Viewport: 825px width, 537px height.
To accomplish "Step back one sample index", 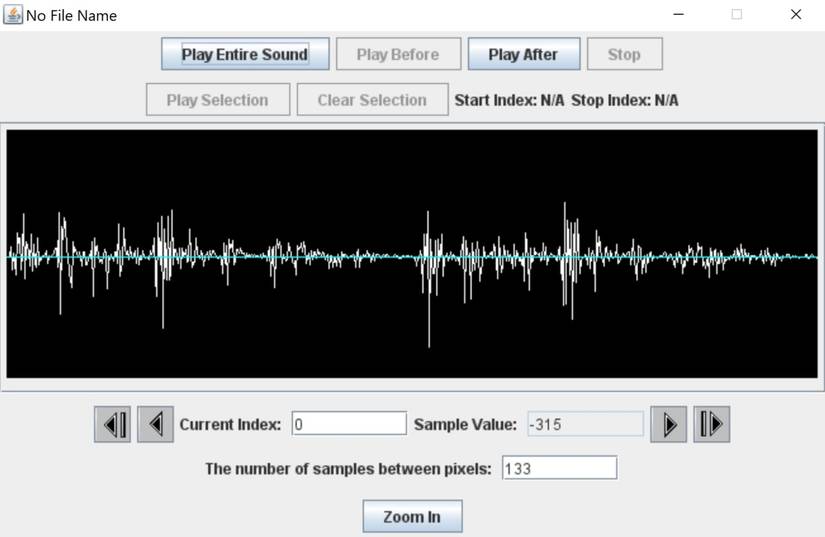I will 156,424.
